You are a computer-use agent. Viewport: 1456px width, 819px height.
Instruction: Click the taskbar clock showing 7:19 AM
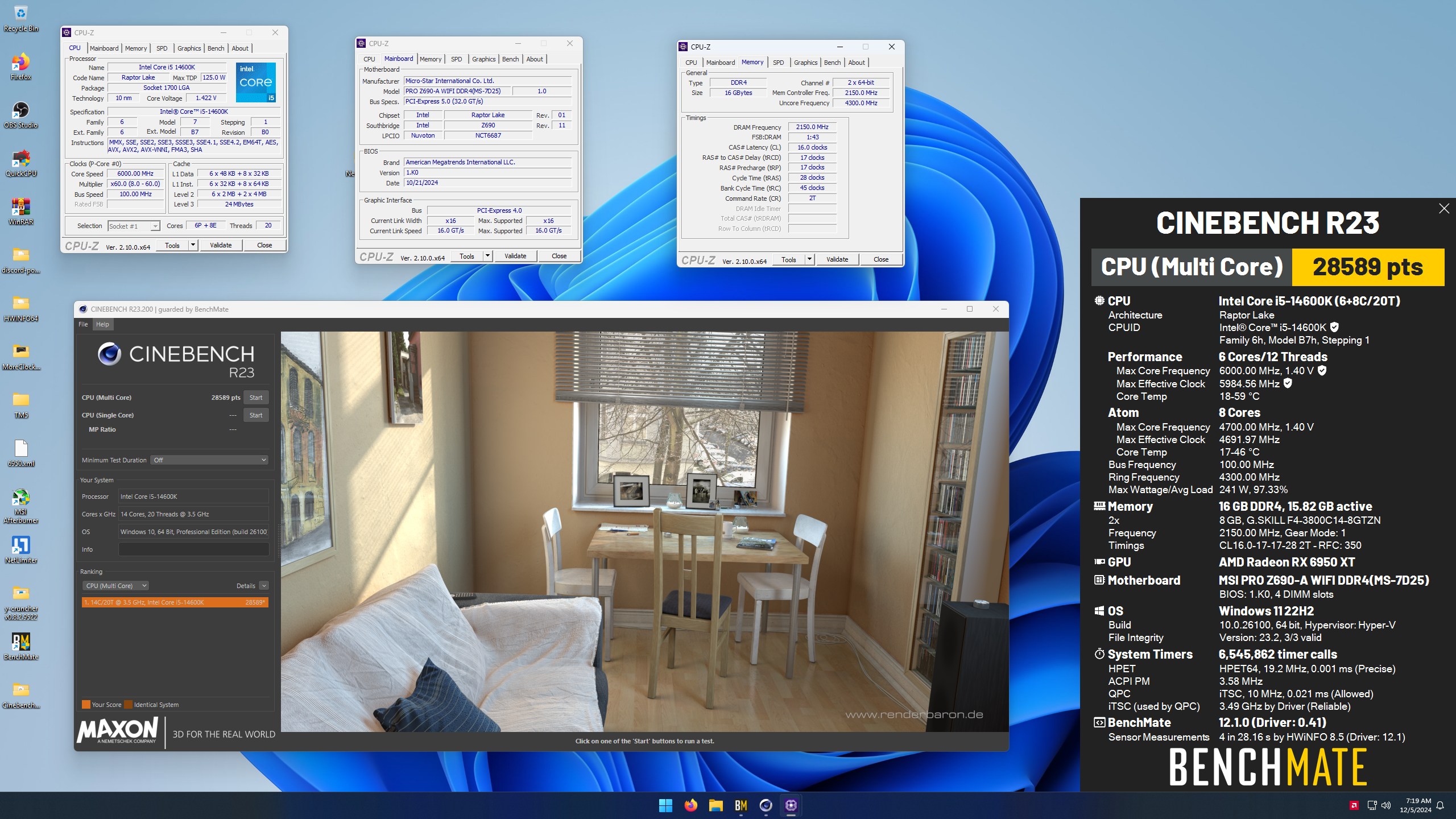tap(1415, 805)
